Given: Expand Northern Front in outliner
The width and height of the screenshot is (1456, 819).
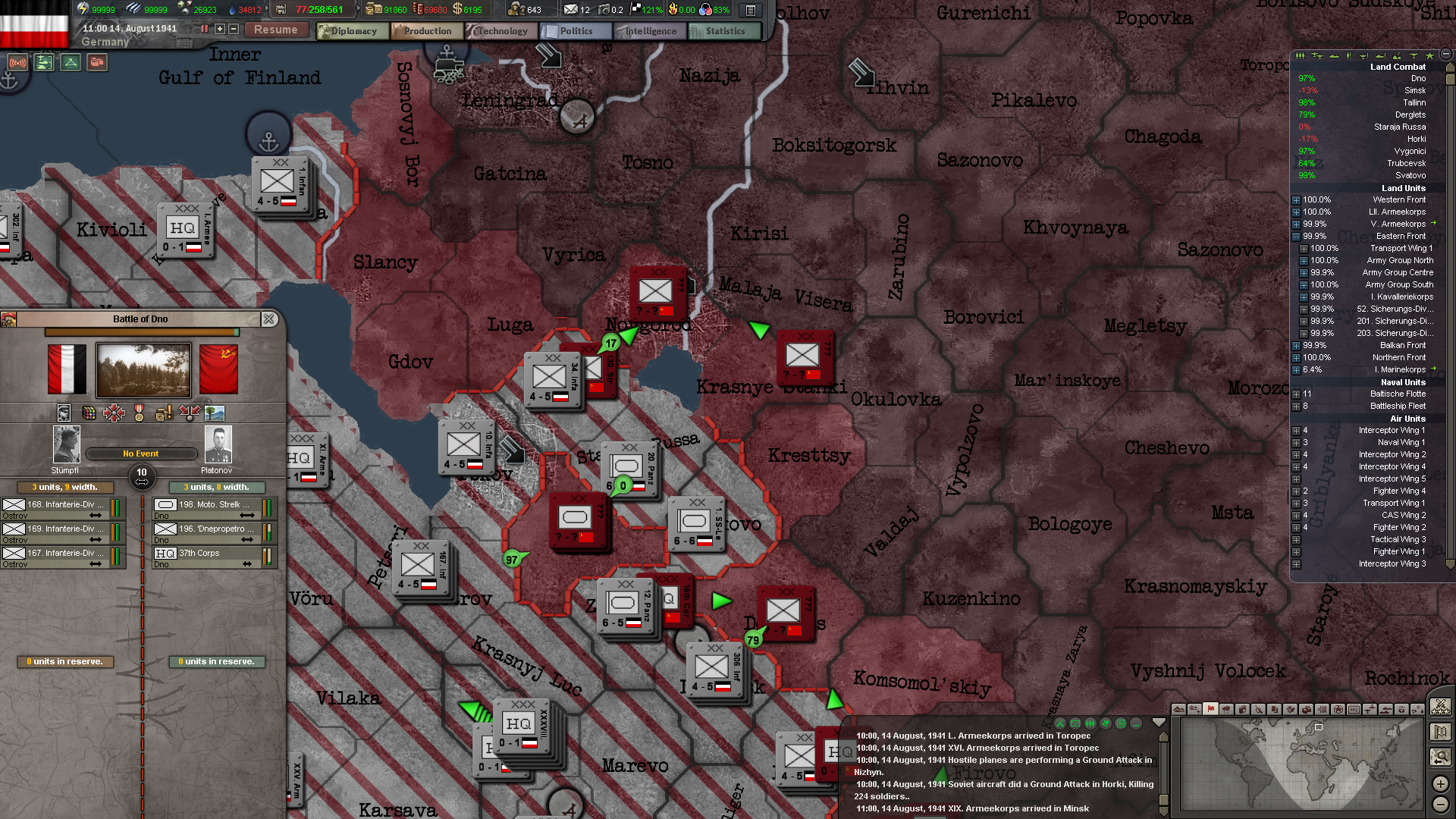Looking at the screenshot, I should pyautogui.click(x=1296, y=358).
